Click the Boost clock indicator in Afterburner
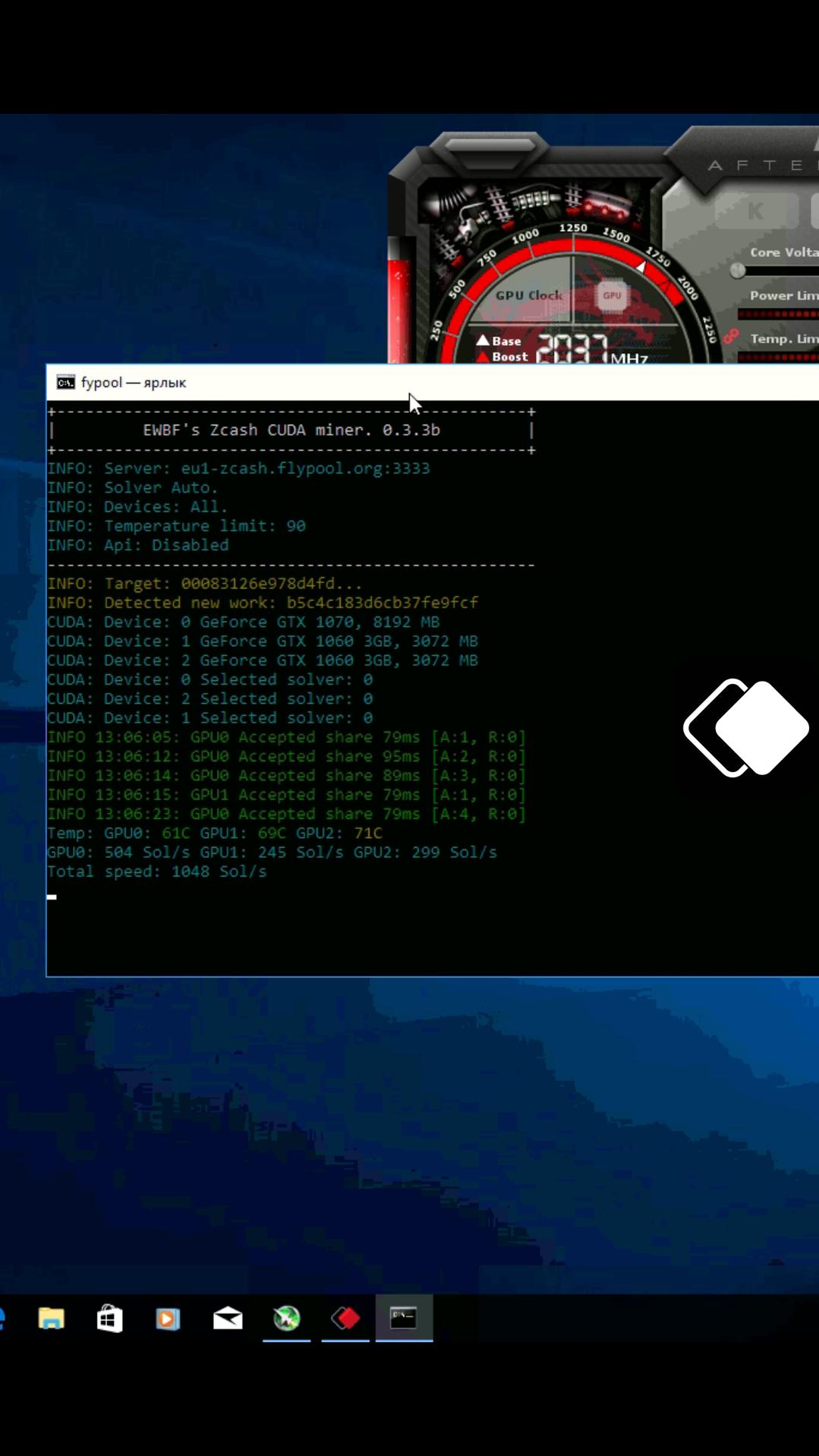 click(x=502, y=356)
